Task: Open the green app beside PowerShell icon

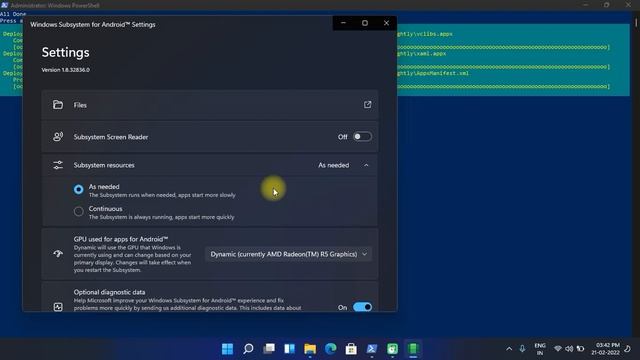Action: pos(392,349)
